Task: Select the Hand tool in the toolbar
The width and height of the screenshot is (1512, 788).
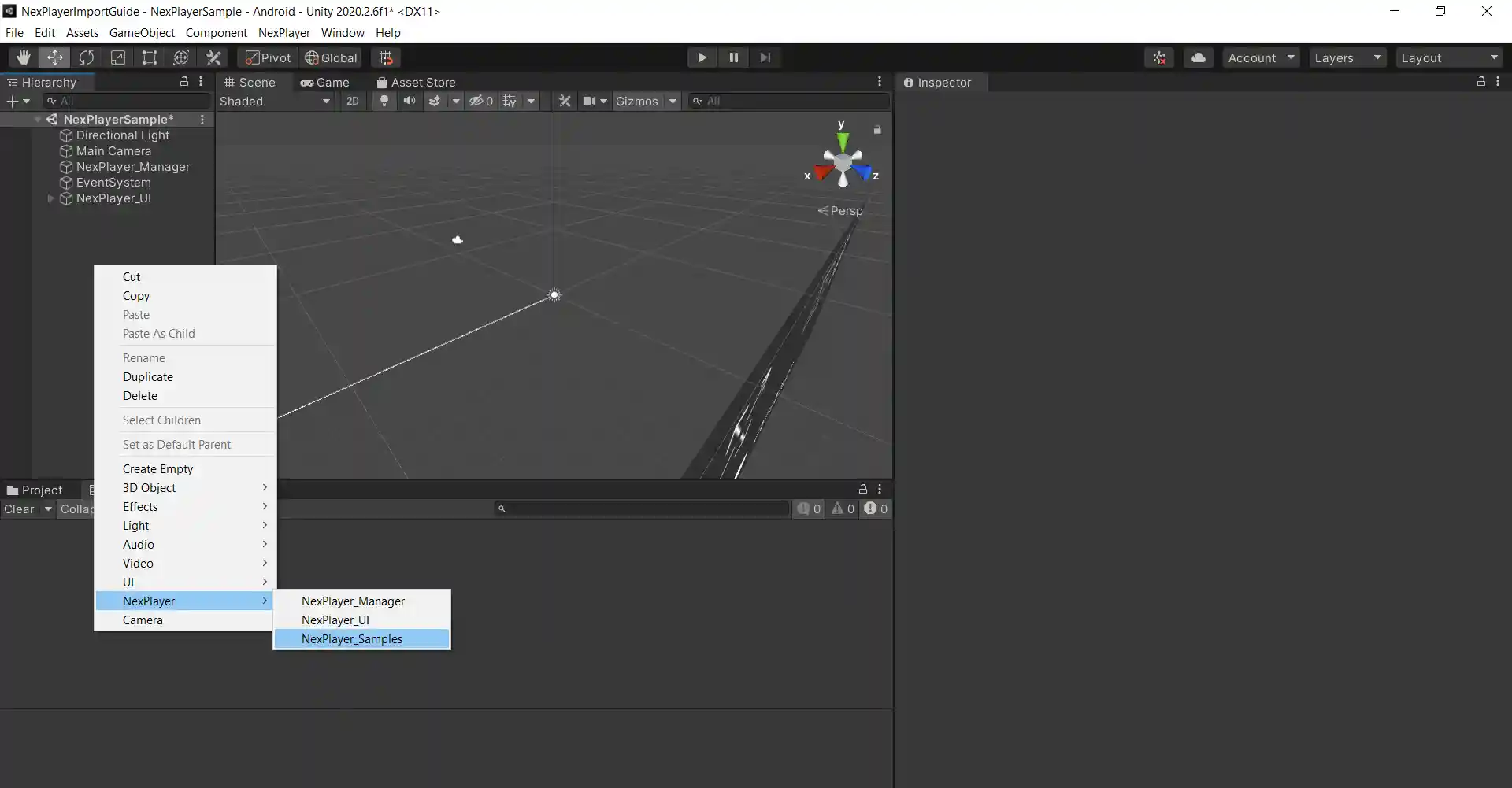Action: click(23, 57)
